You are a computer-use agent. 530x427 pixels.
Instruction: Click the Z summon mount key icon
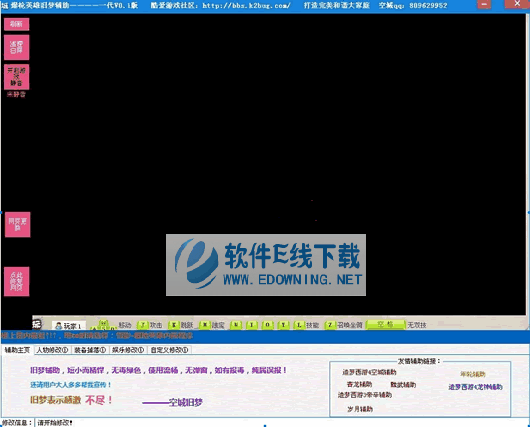(x=330, y=325)
